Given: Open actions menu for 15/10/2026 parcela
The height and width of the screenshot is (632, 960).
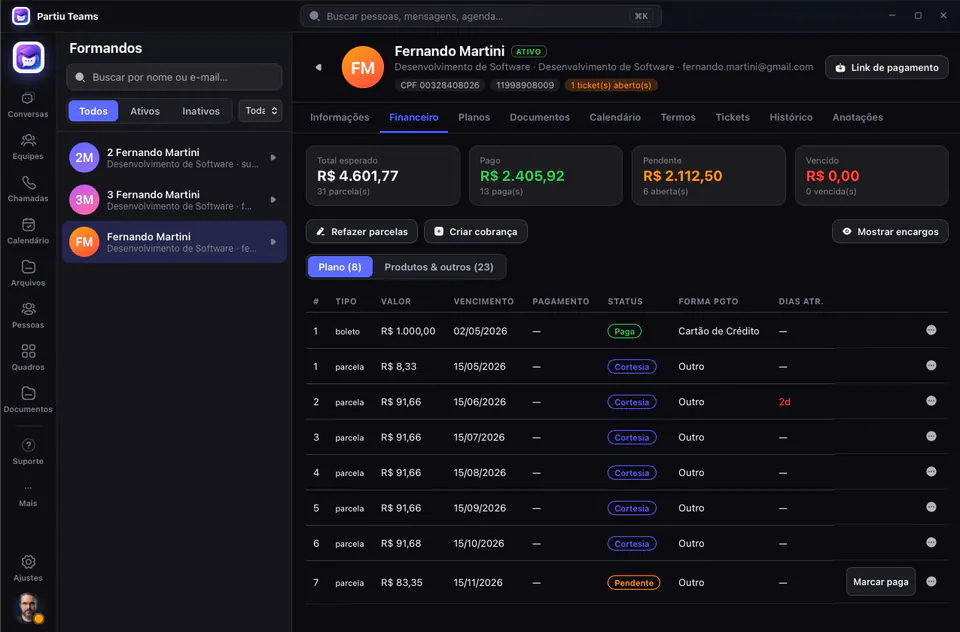Looking at the screenshot, I should coord(931,543).
